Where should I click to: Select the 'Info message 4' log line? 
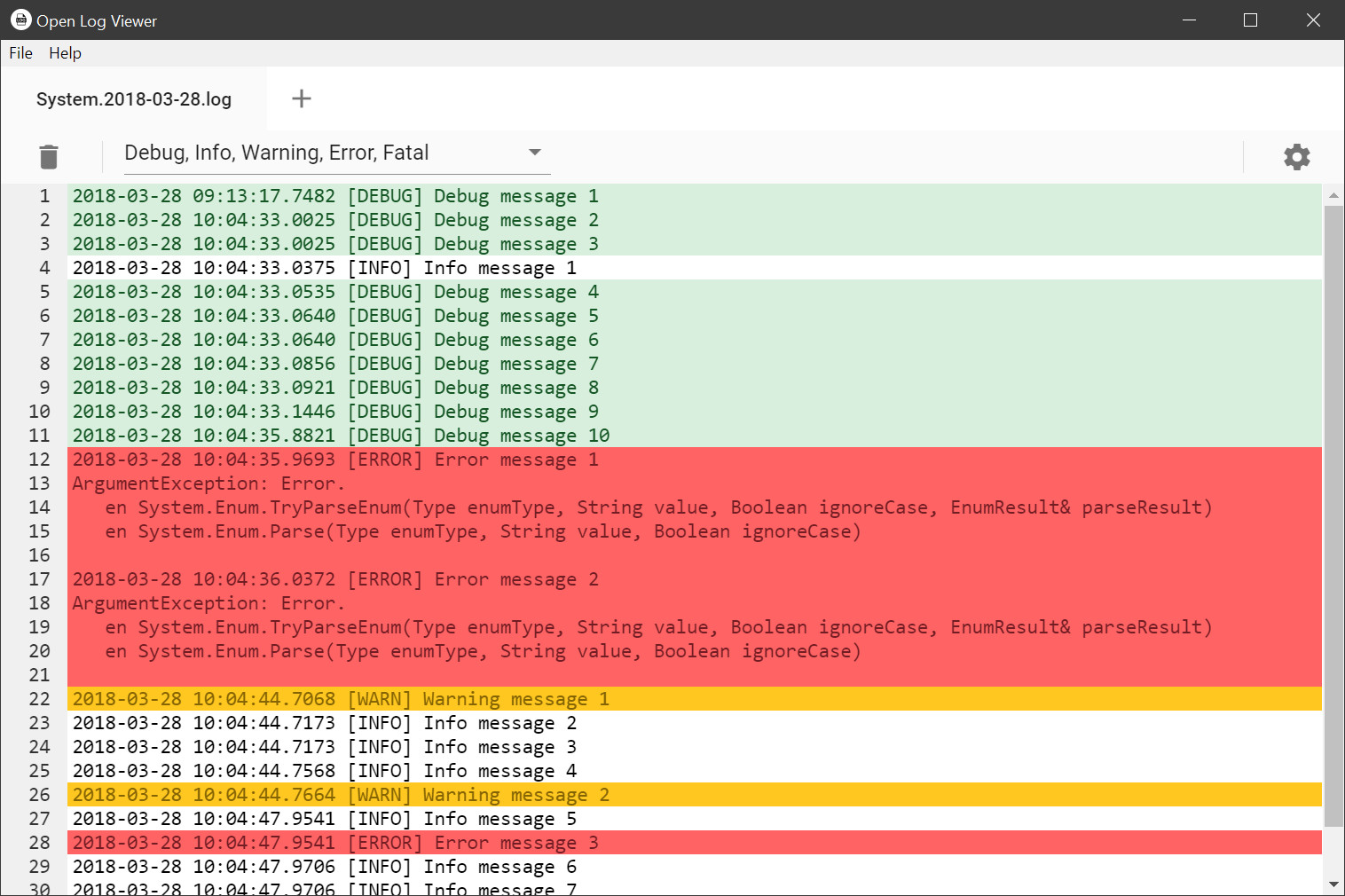tap(695, 771)
